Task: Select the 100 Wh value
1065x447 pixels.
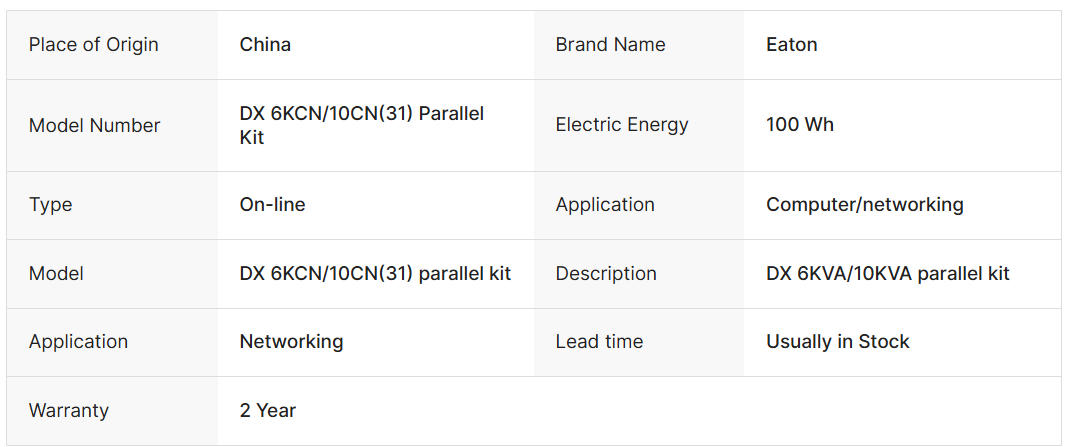Action: point(799,125)
